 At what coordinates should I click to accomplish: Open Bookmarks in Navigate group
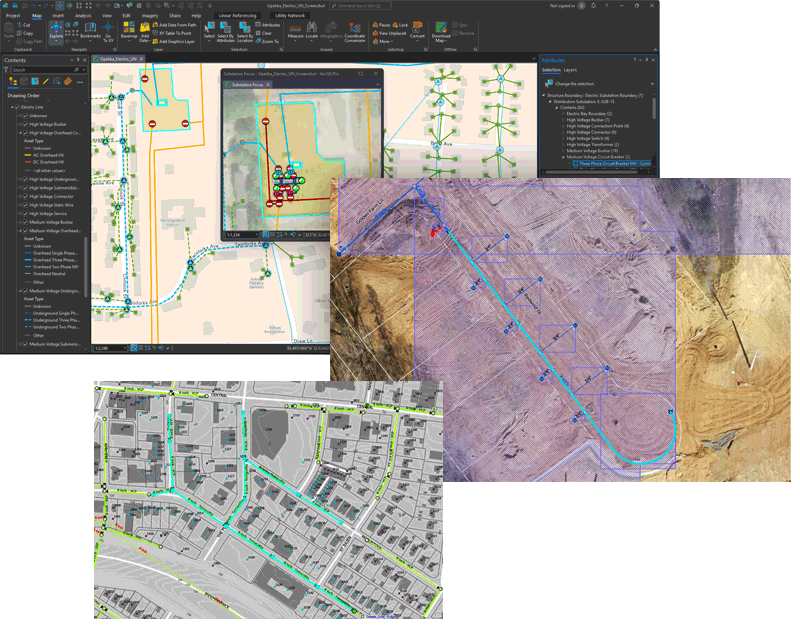pyautogui.click(x=90, y=36)
